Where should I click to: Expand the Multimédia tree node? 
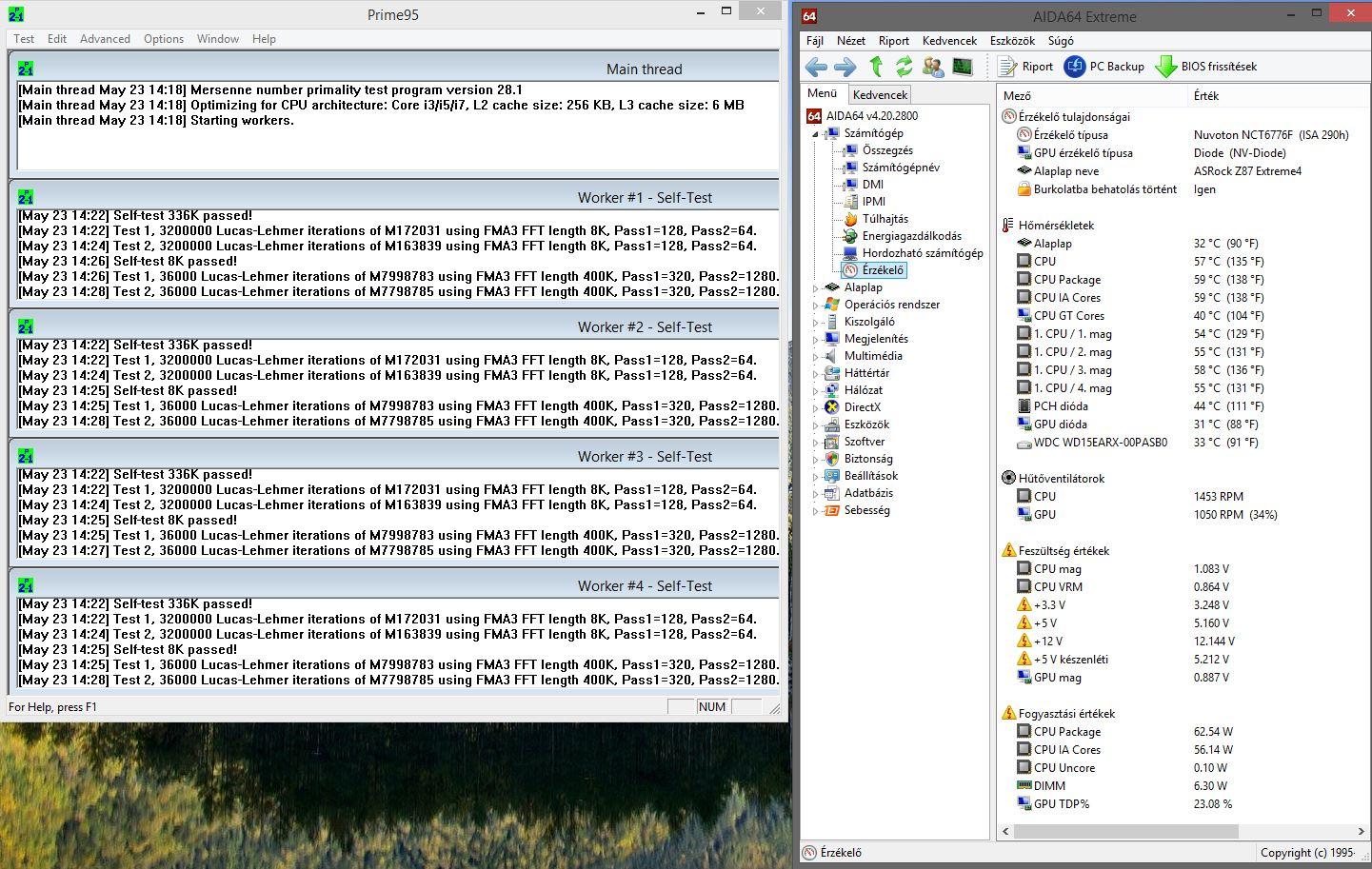(816, 356)
